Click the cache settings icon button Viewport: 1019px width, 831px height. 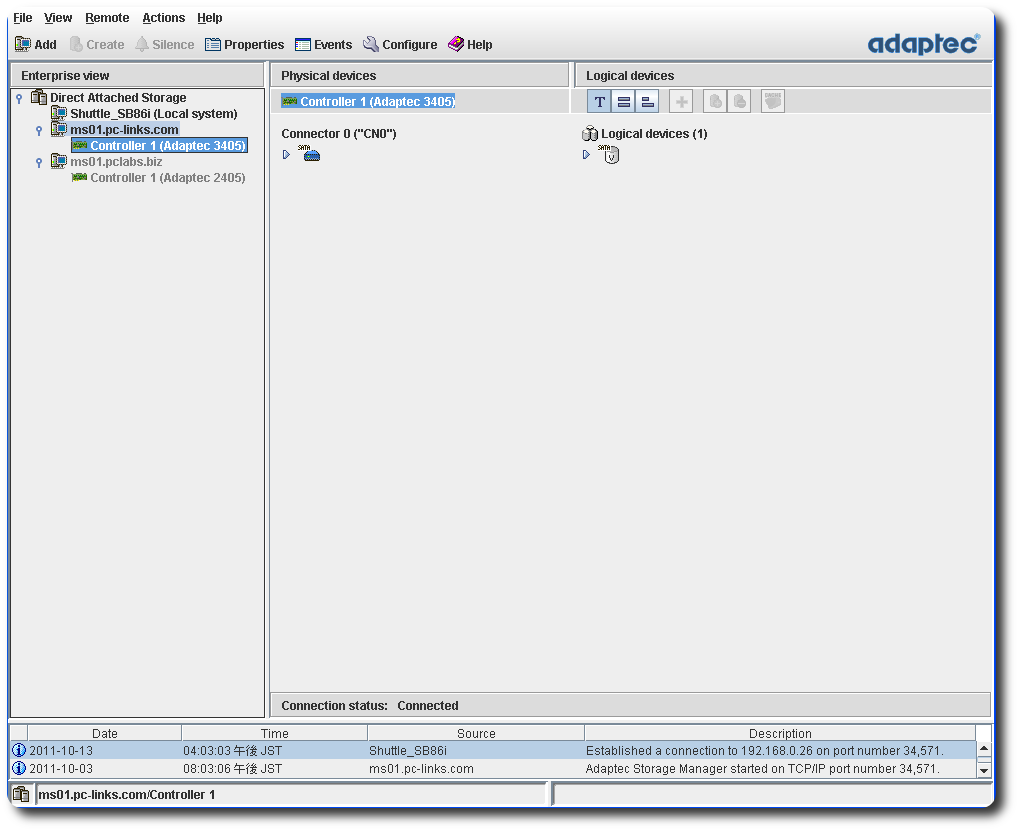(x=773, y=101)
